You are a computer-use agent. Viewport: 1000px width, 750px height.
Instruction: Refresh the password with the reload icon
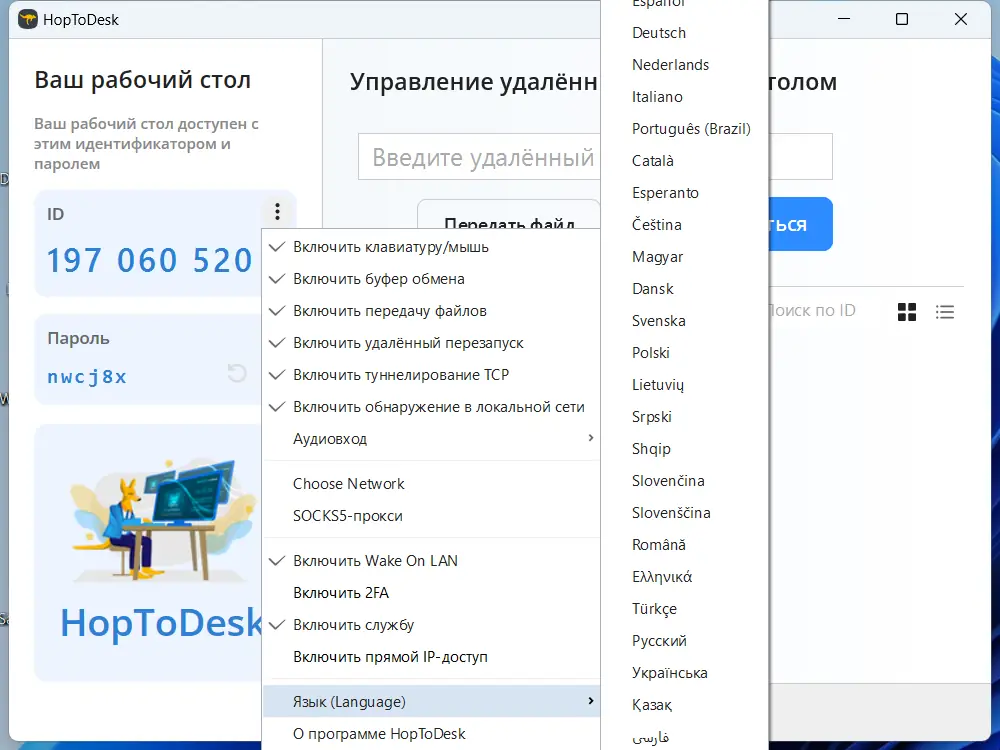[x=237, y=373]
